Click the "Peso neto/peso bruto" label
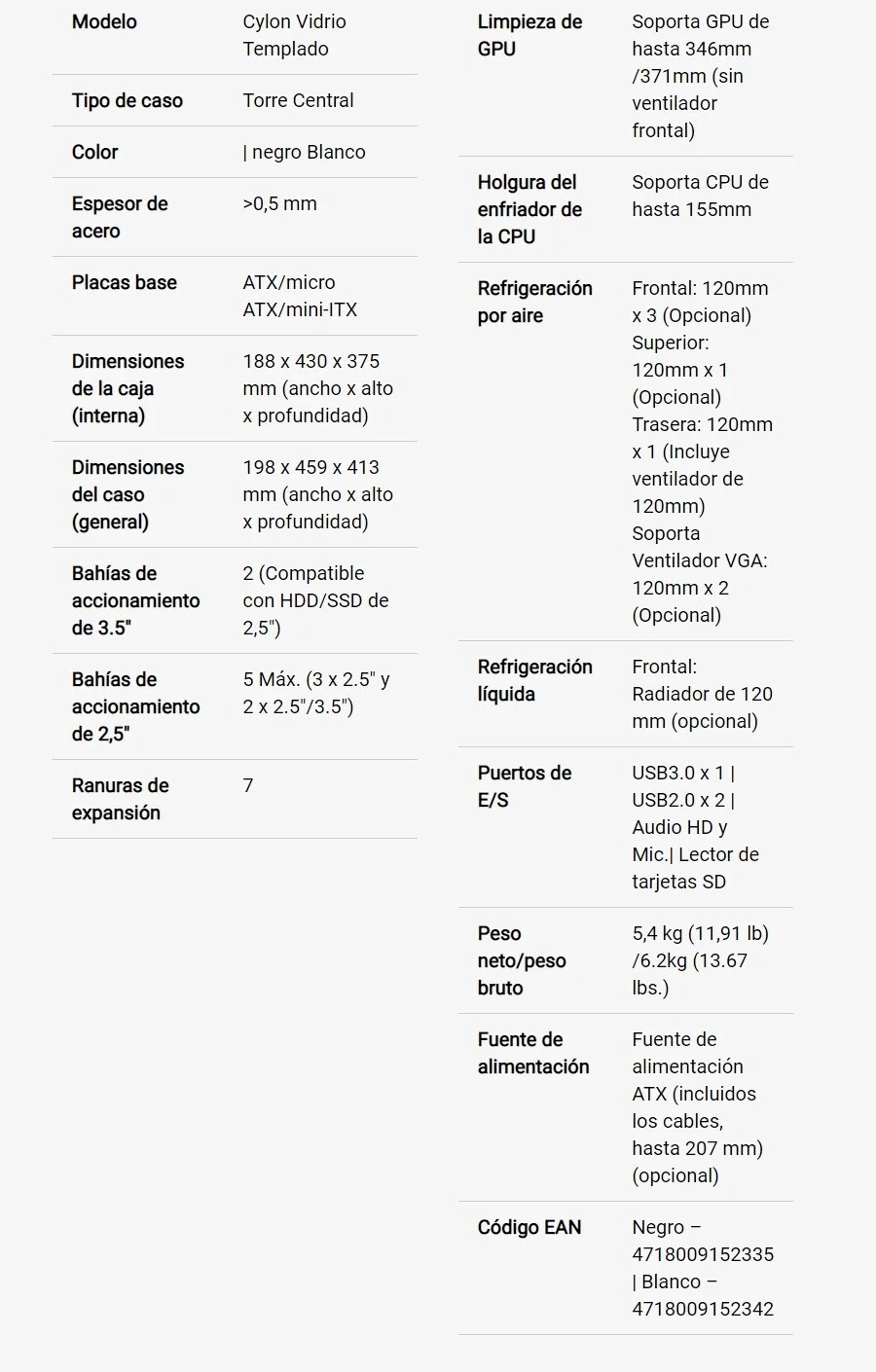 521,960
